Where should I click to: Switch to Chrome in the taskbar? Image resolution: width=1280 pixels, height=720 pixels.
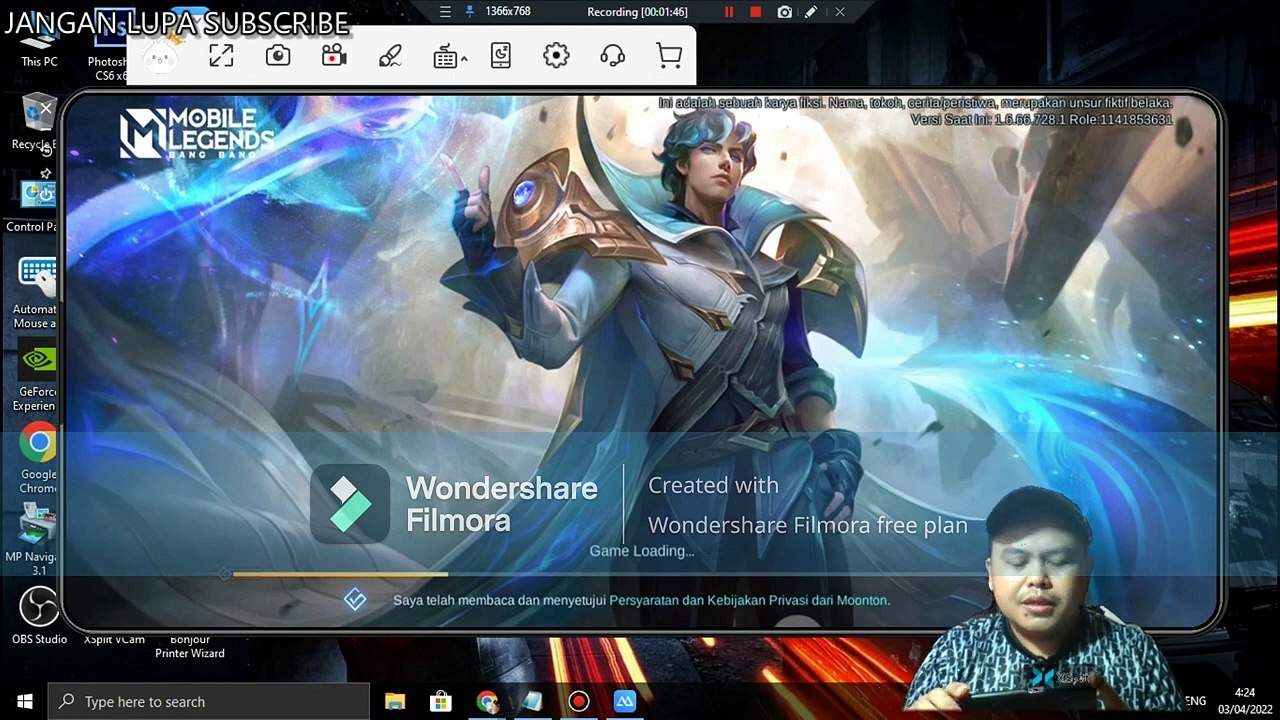[x=487, y=701]
